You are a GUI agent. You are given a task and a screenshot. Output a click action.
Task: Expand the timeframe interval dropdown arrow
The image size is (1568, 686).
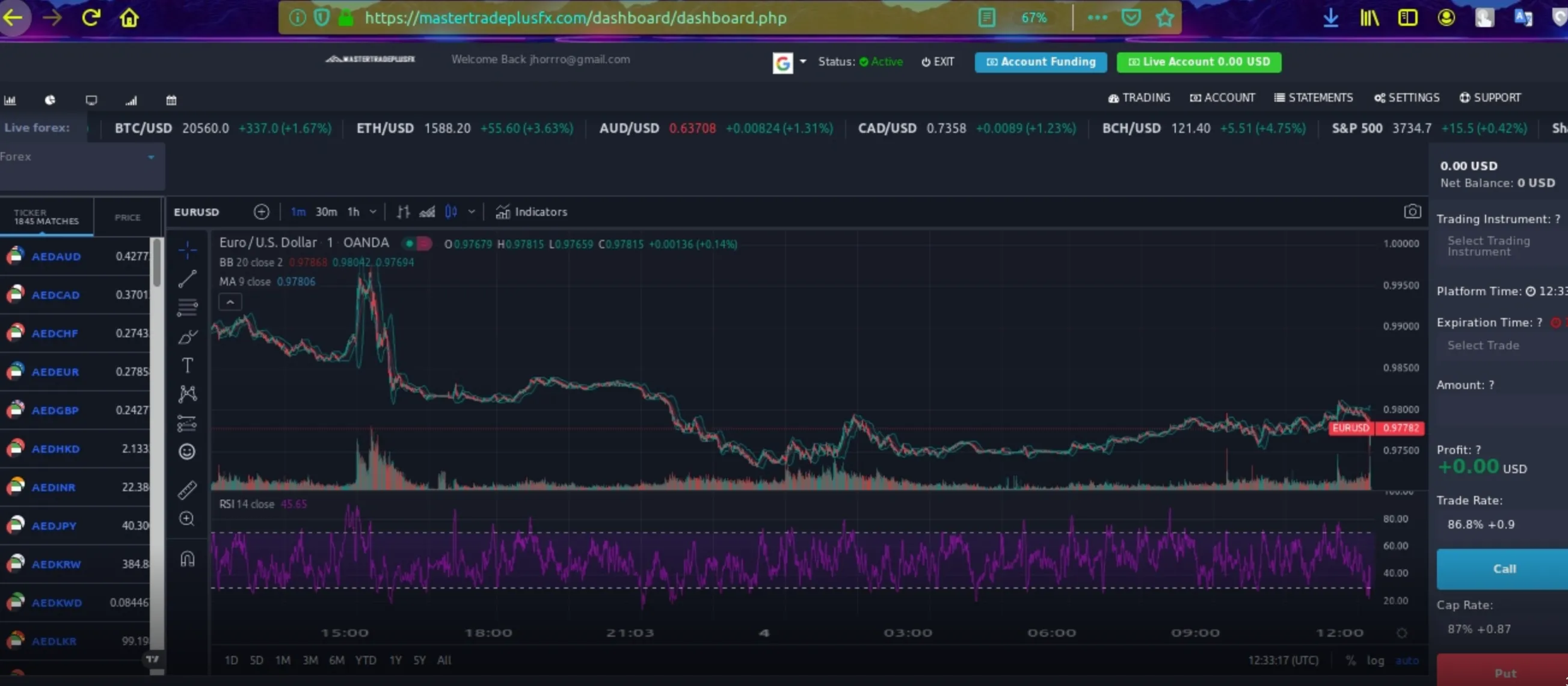tap(373, 212)
